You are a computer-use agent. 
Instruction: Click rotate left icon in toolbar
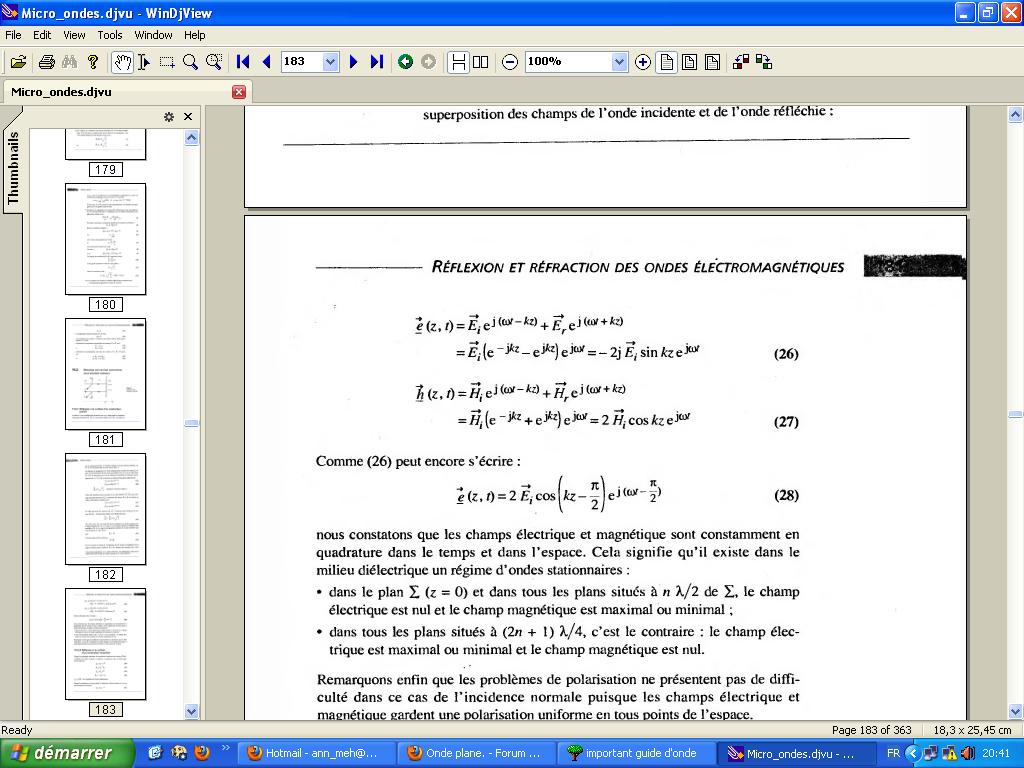(741, 62)
